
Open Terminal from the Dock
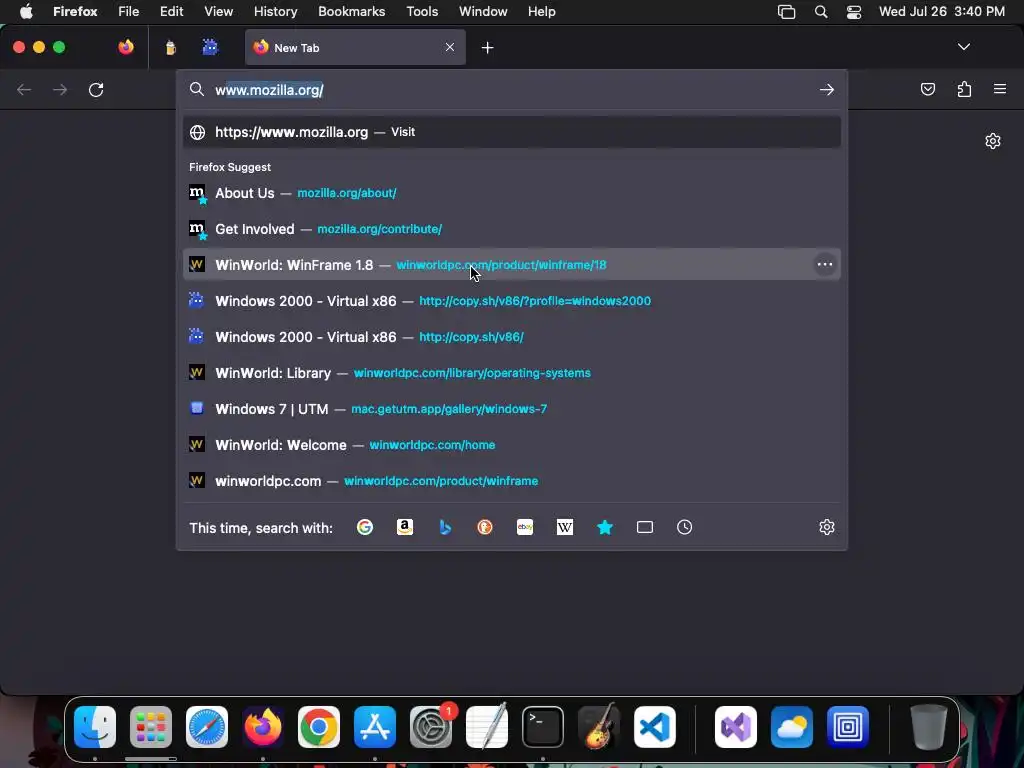coord(543,726)
